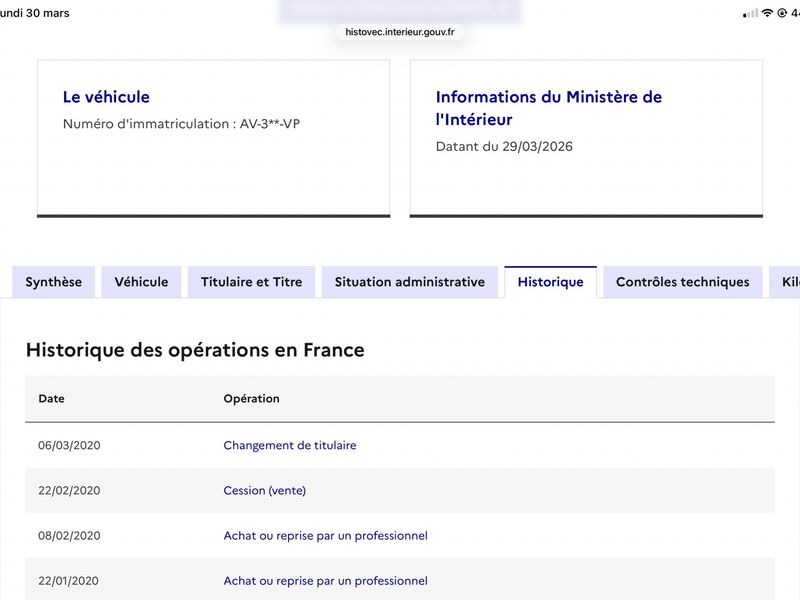Click the date cell 06/03/2020

click(x=69, y=445)
